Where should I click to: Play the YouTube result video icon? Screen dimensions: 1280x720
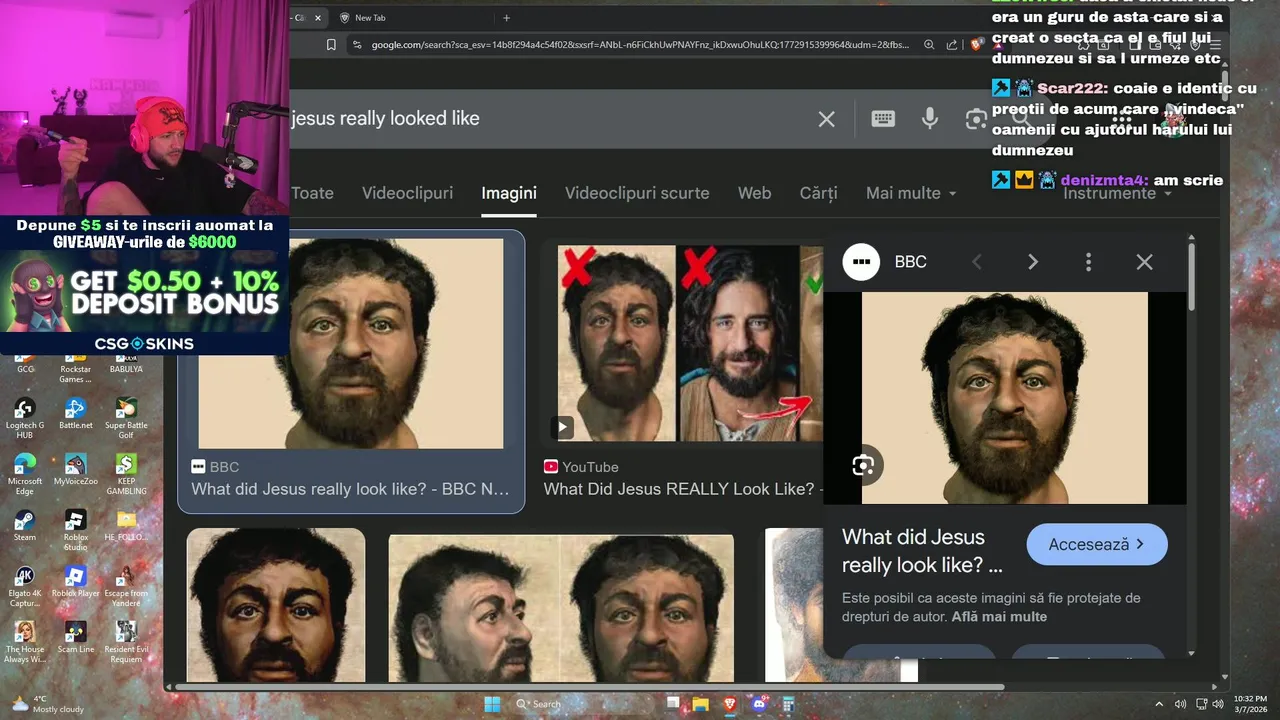(x=562, y=427)
